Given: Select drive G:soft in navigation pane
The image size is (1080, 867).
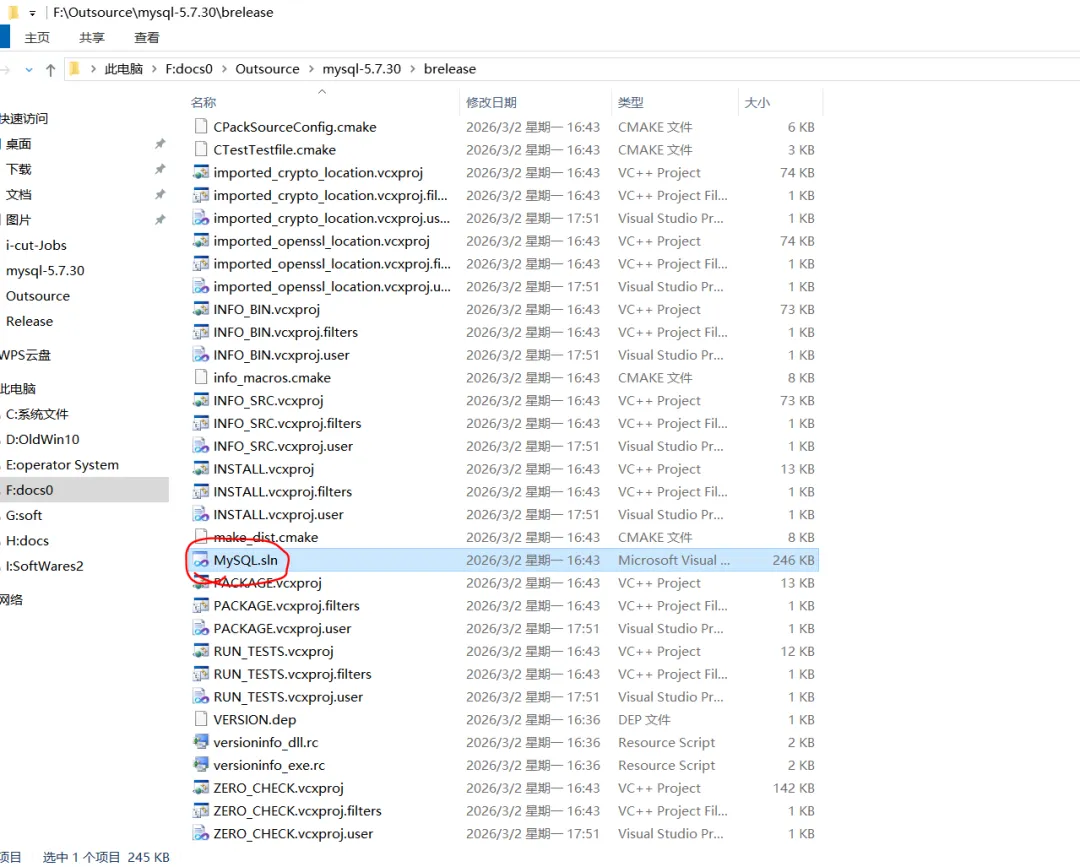Looking at the screenshot, I should coord(24,515).
